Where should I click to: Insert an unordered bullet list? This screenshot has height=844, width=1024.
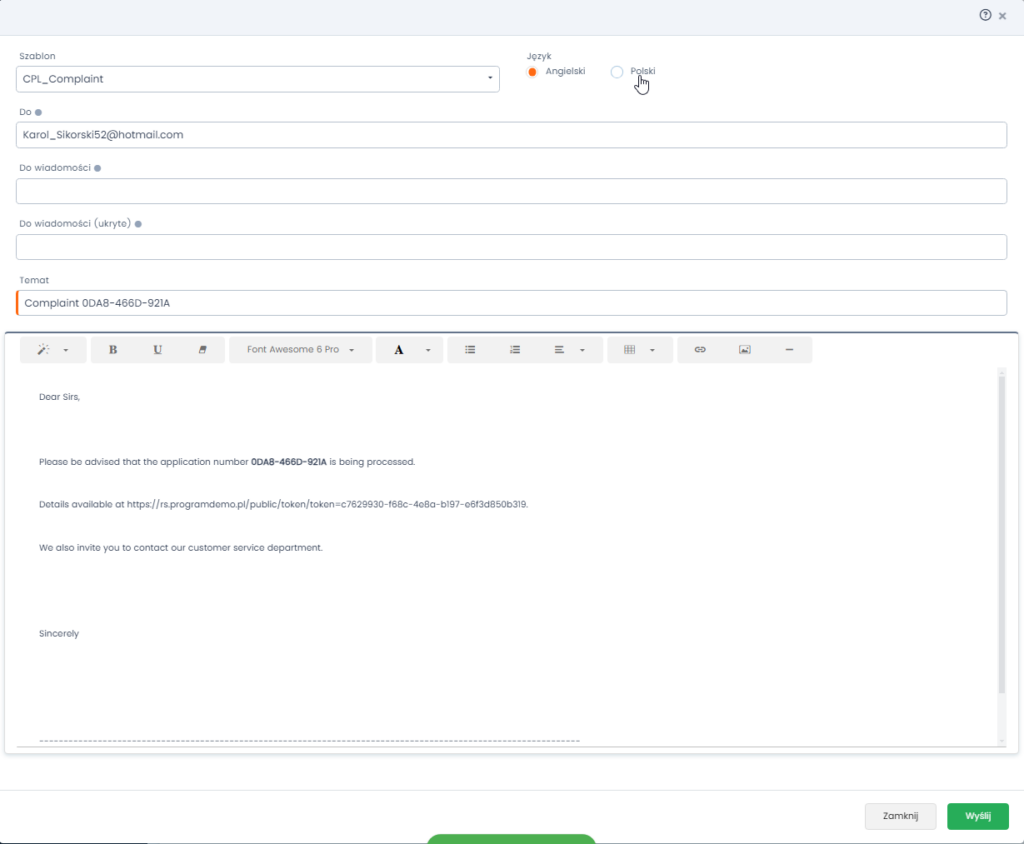click(x=470, y=350)
